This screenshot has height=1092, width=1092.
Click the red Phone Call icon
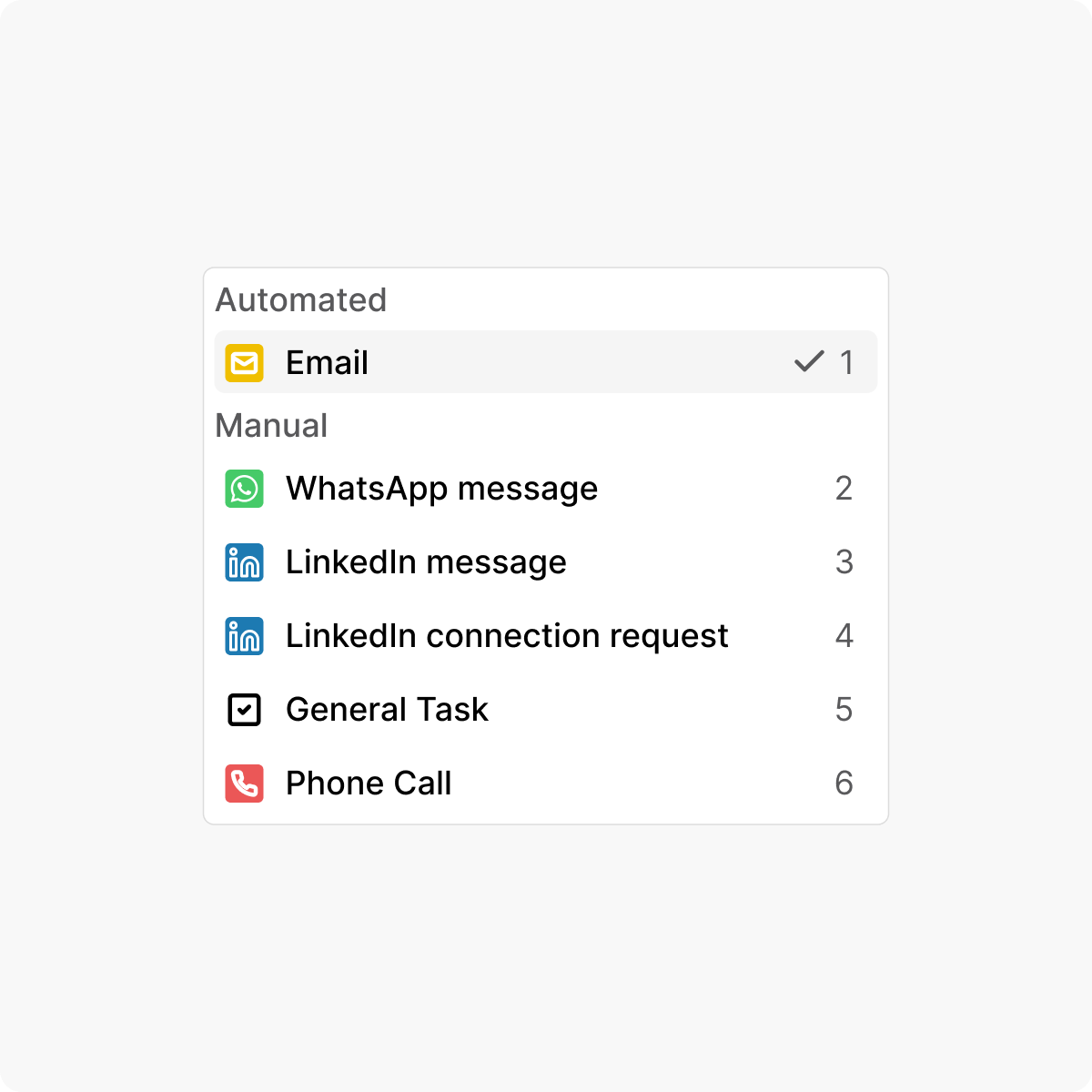(x=244, y=784)
